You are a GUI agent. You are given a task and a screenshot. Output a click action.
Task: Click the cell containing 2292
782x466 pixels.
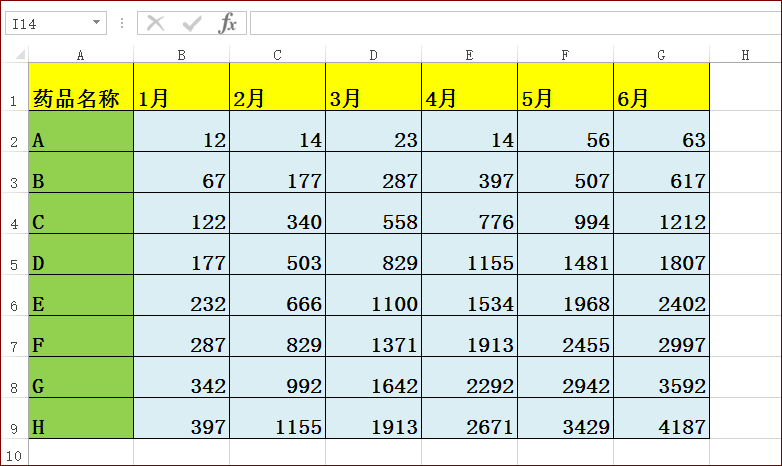(x=469, y=377)
